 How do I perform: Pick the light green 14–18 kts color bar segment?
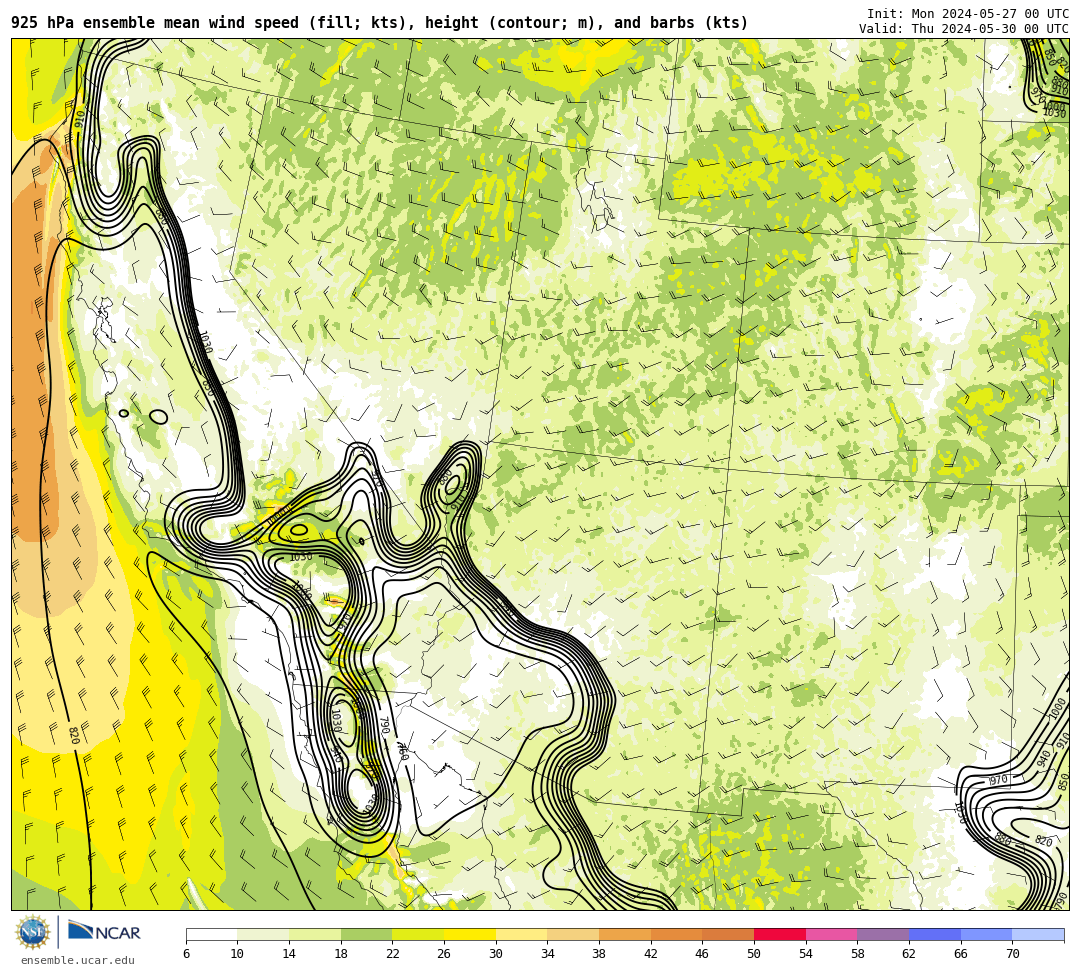315,934
